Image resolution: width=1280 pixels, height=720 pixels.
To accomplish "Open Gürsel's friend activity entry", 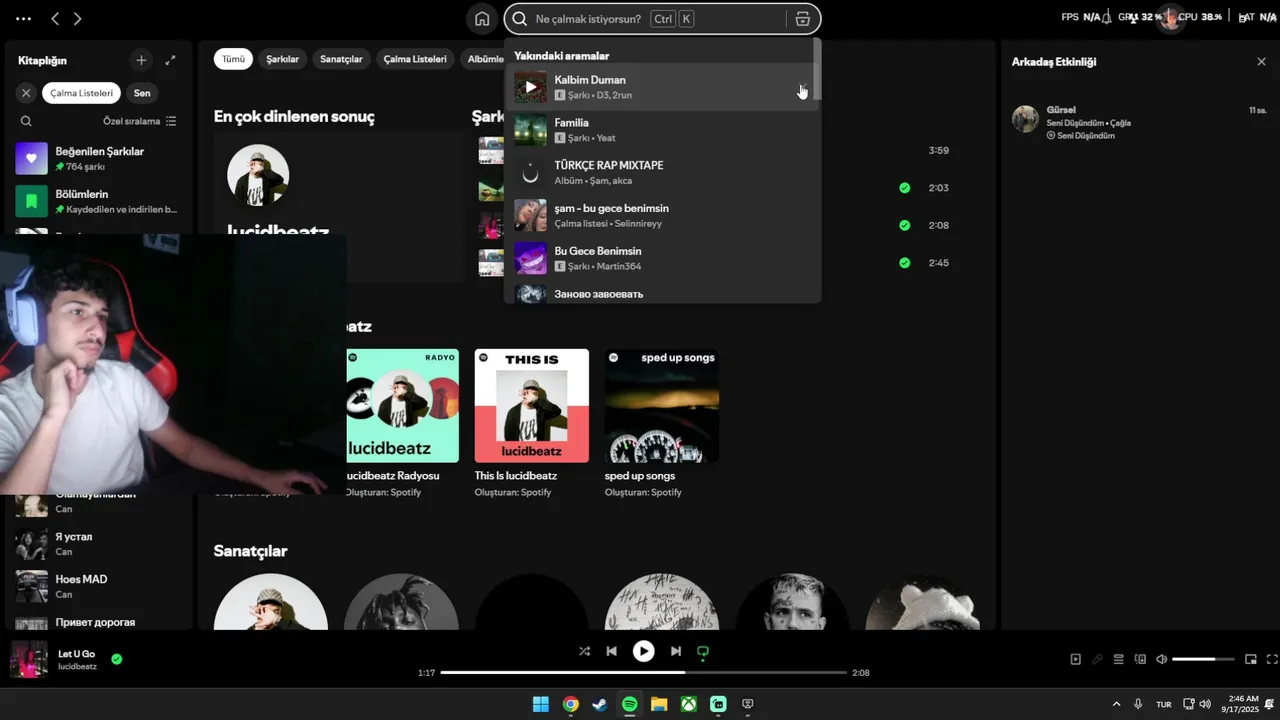I will [x=1139, y=121].
